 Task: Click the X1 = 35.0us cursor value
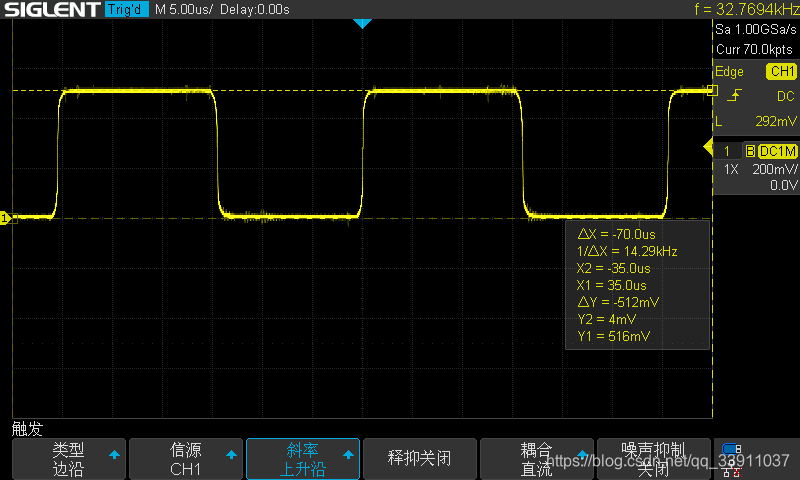click(611, 285)
